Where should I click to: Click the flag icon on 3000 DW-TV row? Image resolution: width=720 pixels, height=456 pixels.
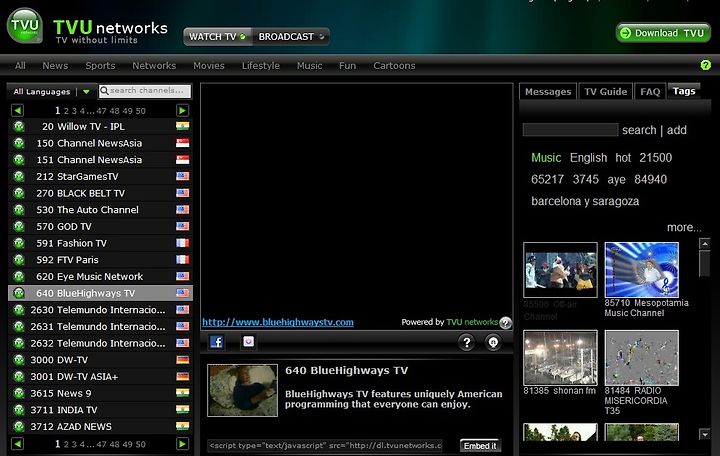pyautogui.click(x=182, y=360)
